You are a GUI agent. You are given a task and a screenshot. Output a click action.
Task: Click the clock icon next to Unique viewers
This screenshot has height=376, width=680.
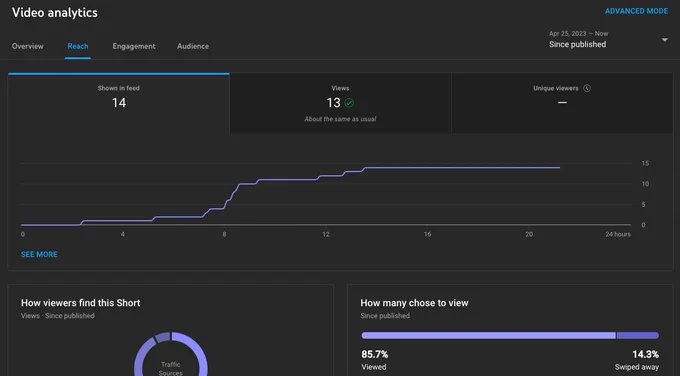(x=587, y=88)
